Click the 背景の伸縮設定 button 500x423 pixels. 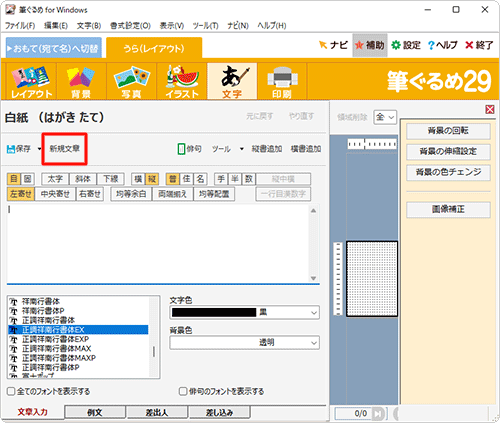click(x=448, y=152)
